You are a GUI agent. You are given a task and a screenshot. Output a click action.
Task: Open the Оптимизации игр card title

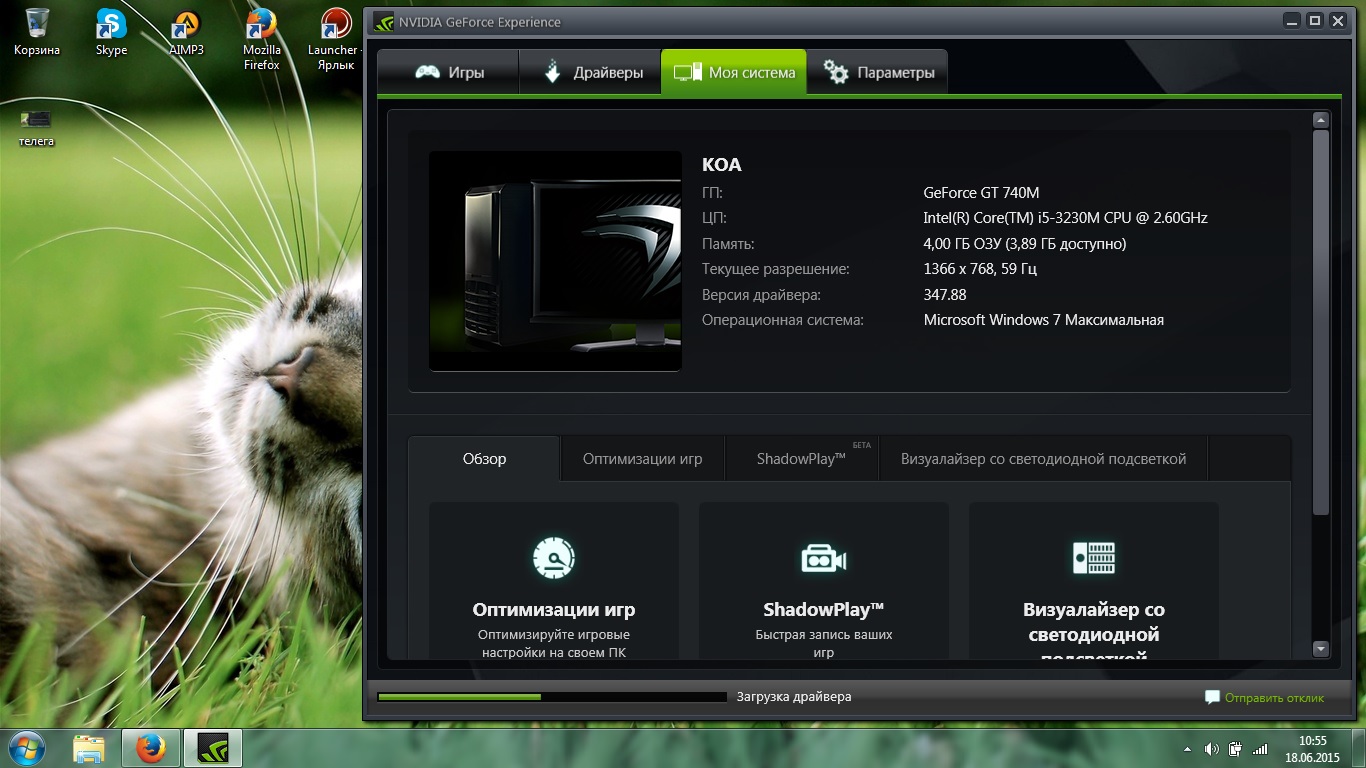[554, 610]
